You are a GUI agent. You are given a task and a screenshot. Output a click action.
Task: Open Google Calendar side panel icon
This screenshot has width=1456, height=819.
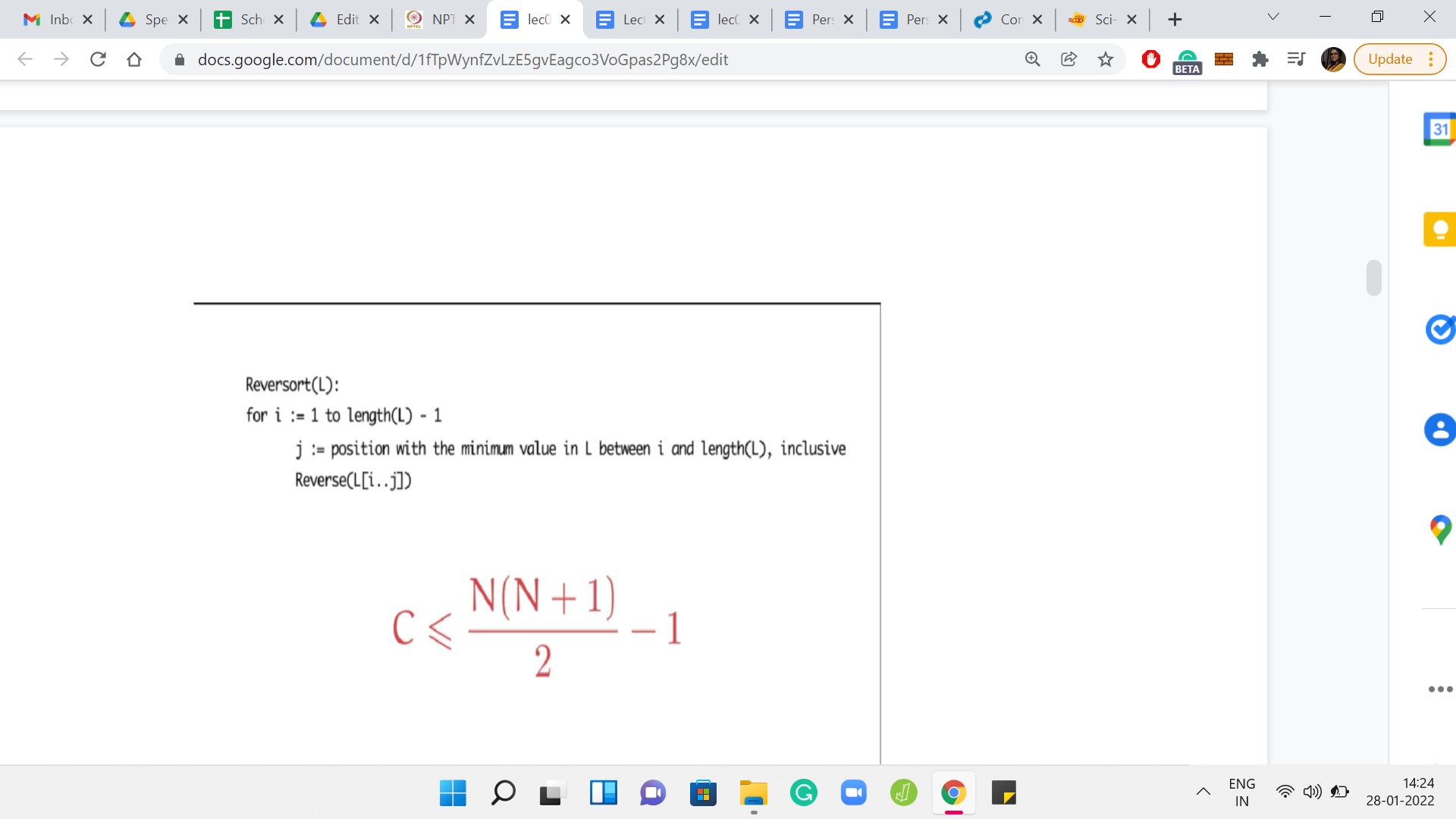[1439, 129]
